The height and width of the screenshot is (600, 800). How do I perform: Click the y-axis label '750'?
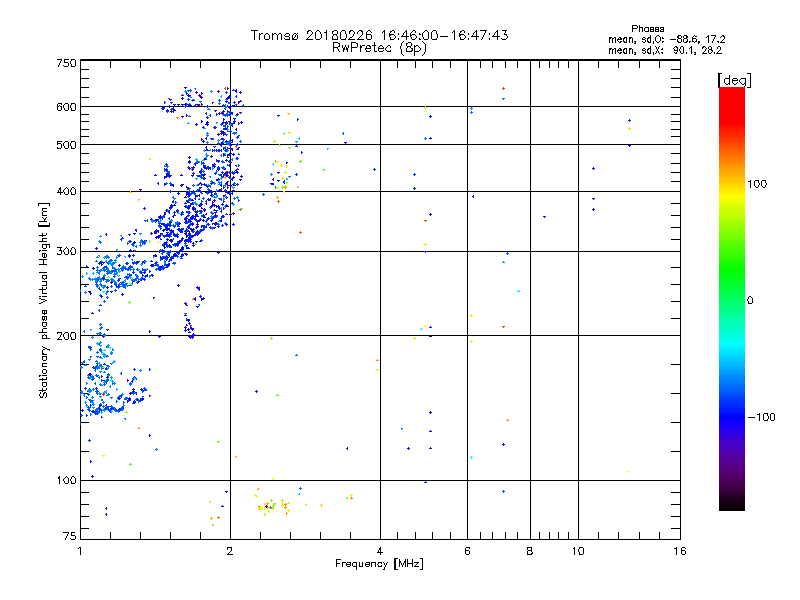pos(66,63)
